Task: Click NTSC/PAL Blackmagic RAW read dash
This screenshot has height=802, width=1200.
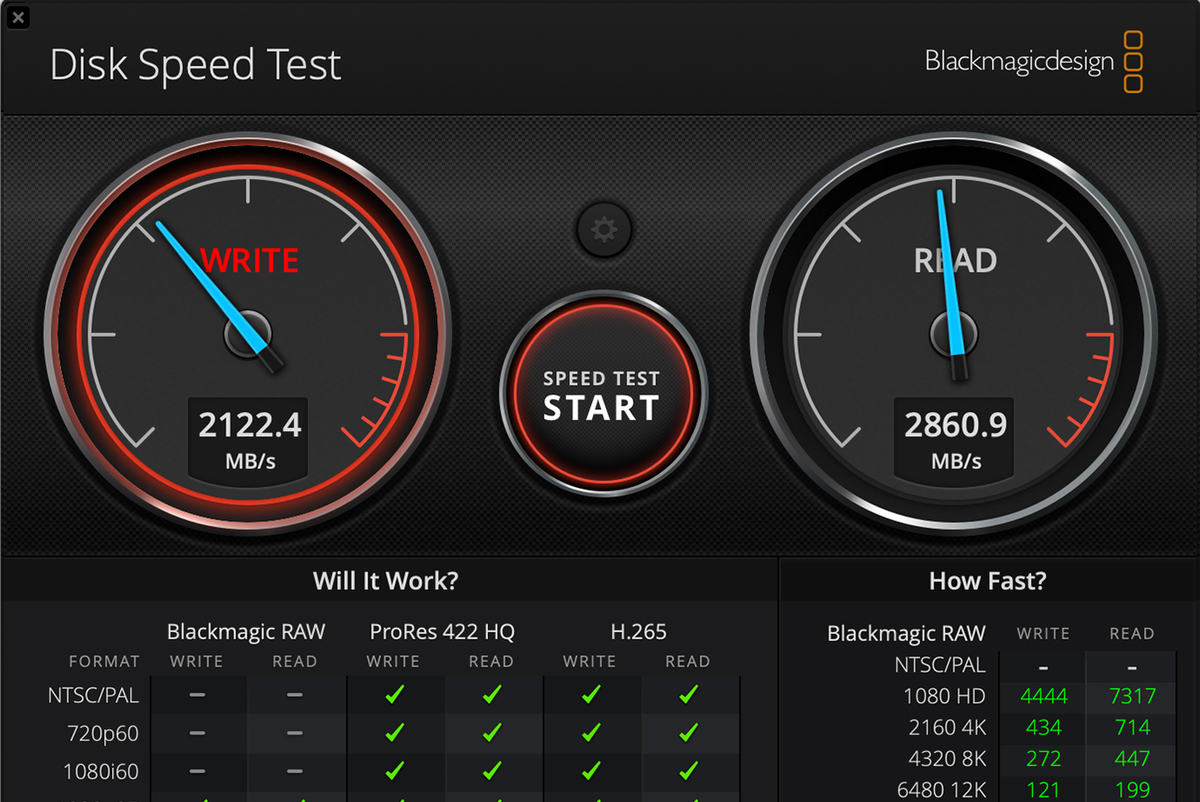Action: pos(294,694)
